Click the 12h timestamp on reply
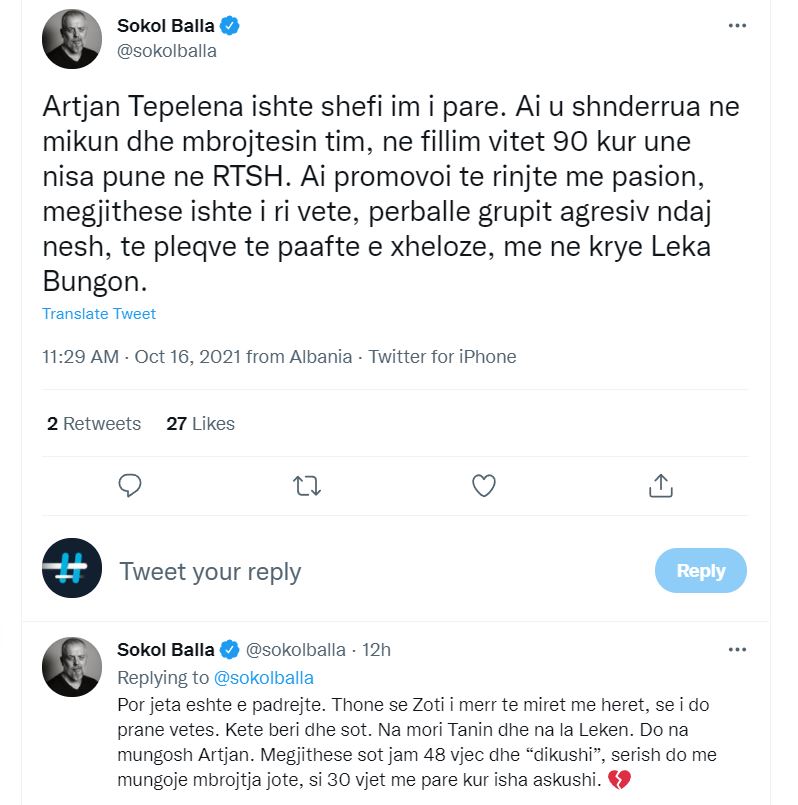This screenshot has height=805, width=798. [x=377, y=650]
